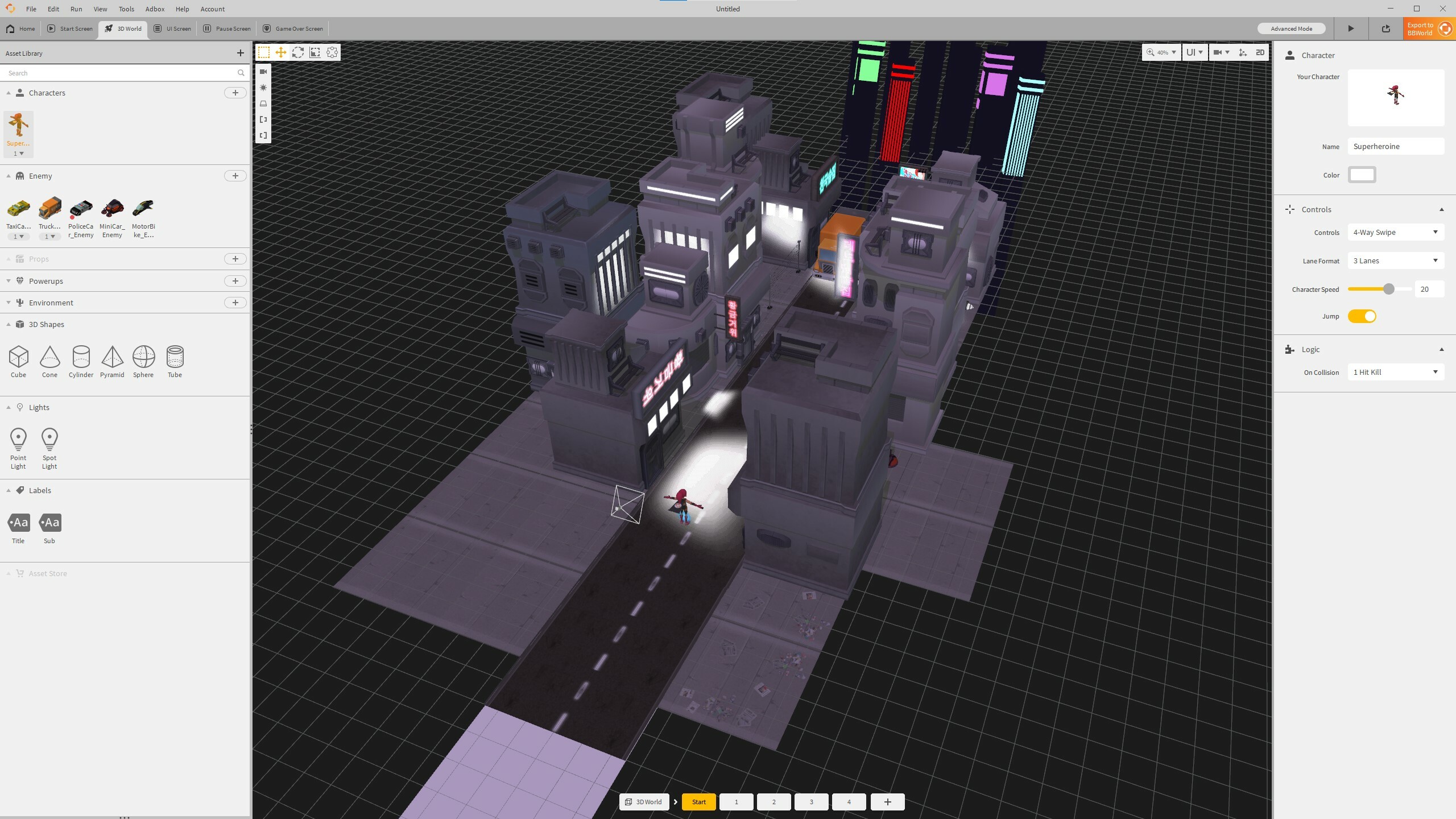
Task: Open the Controls dropdown showing 4-Way Swipe
Action: pos(1395,232)
